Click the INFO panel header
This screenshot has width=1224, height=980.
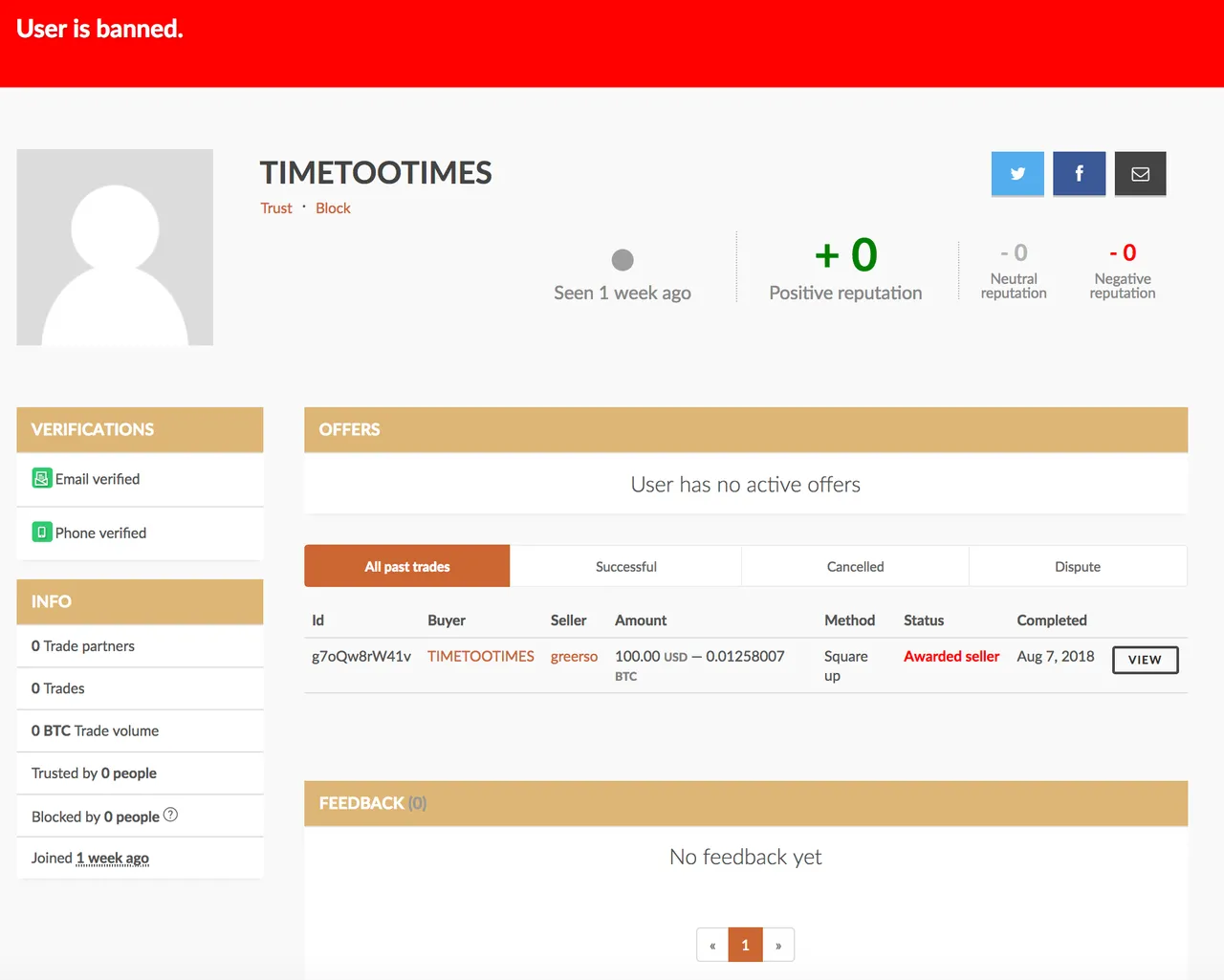click(x=140, y=601)
